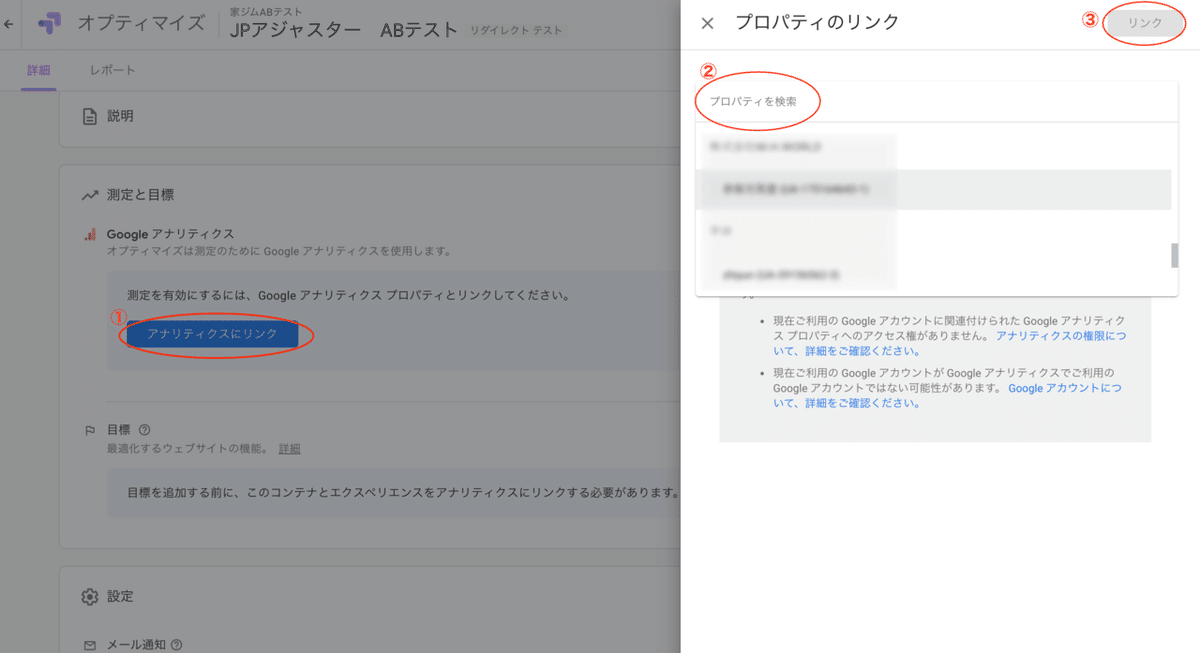
Task: Click the リンク button in the panel header
Action: pyautogui.click(x=1144, y=22)
